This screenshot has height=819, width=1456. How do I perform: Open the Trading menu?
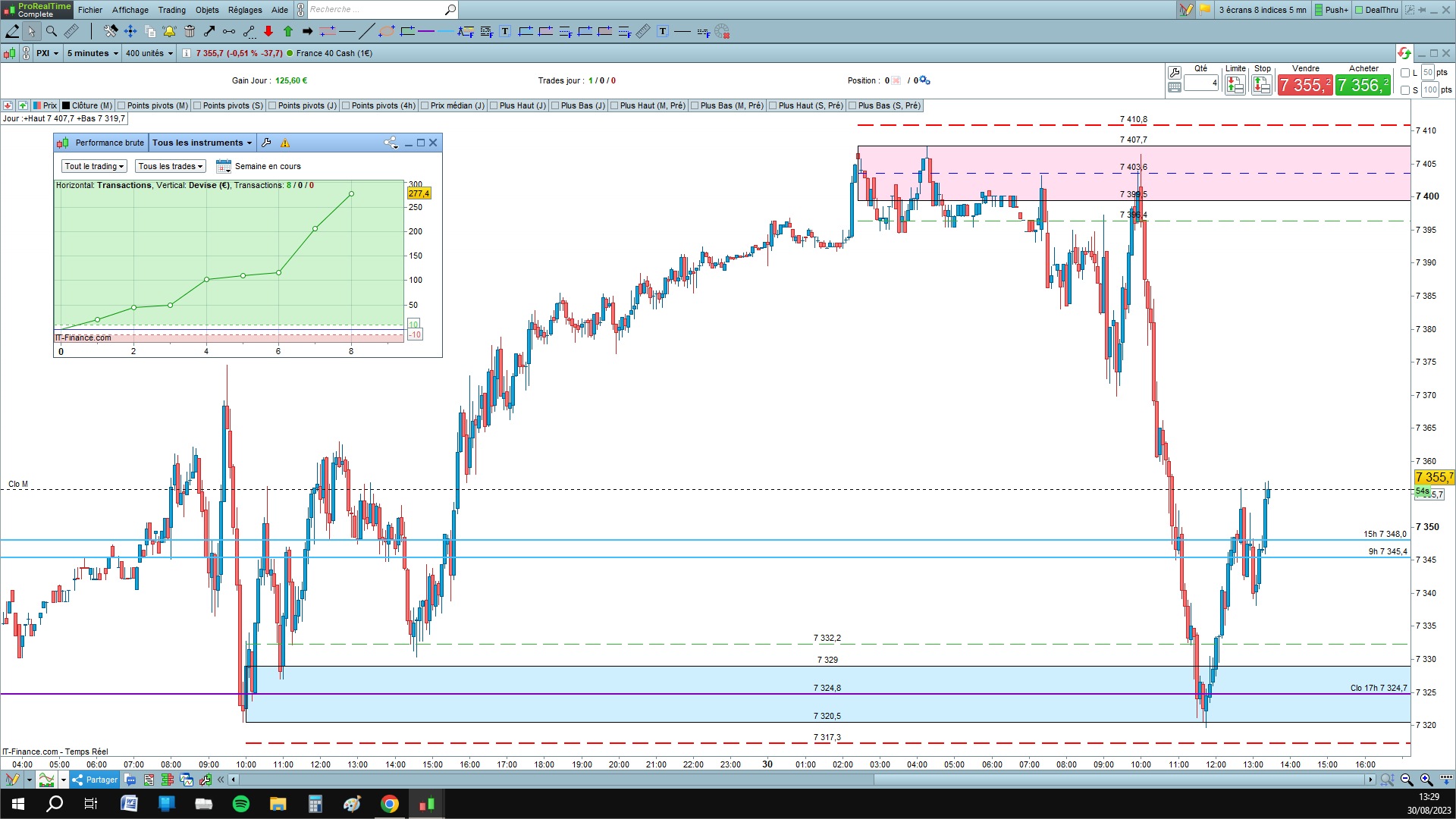171,10
